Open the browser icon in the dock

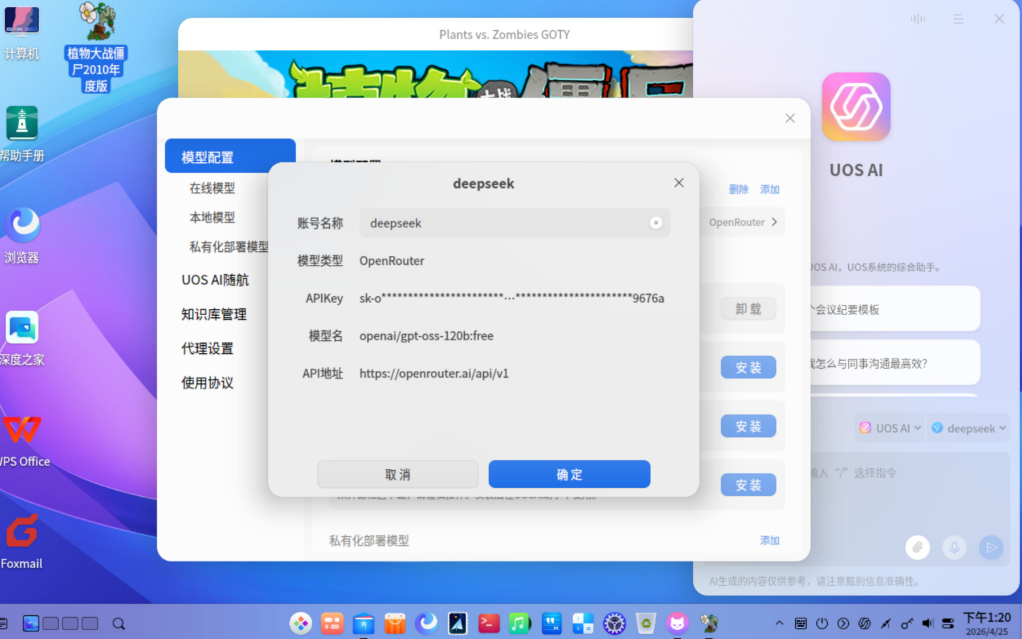tap(426, 623)
